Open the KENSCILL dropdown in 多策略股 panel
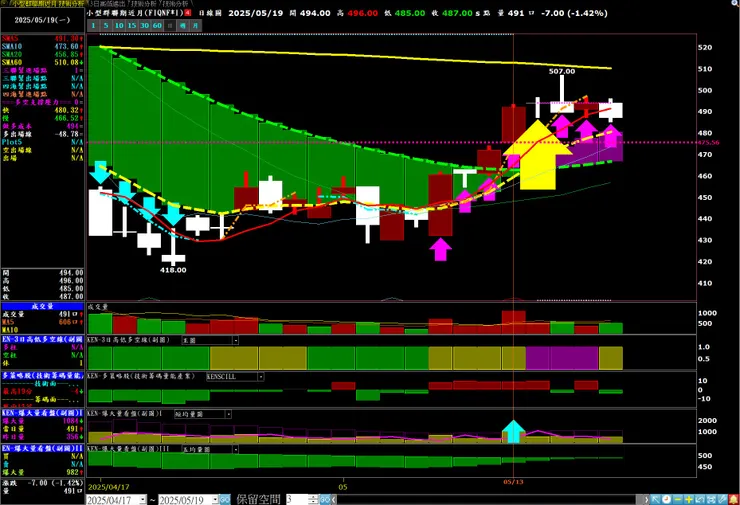 (x=261, y=377)
